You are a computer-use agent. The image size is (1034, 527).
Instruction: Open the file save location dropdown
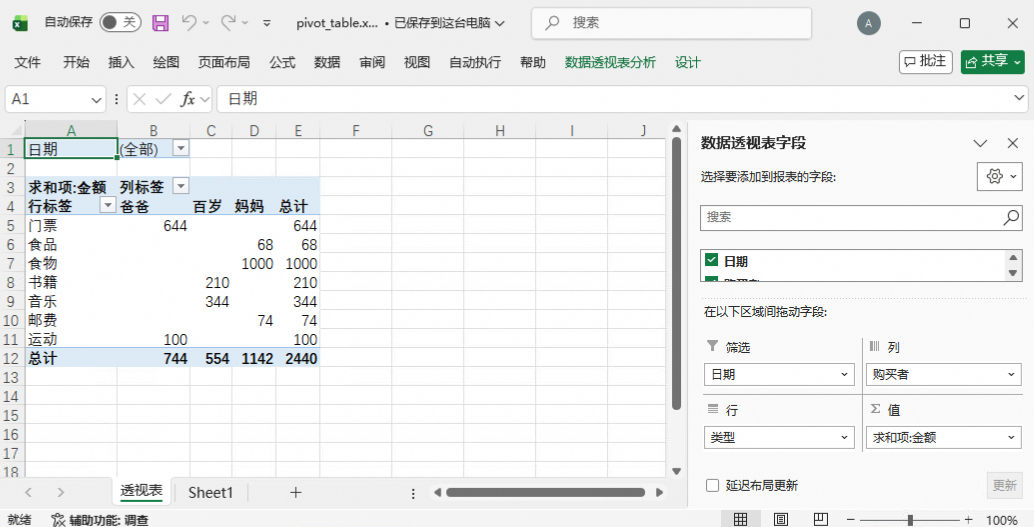tap(500, 23)
